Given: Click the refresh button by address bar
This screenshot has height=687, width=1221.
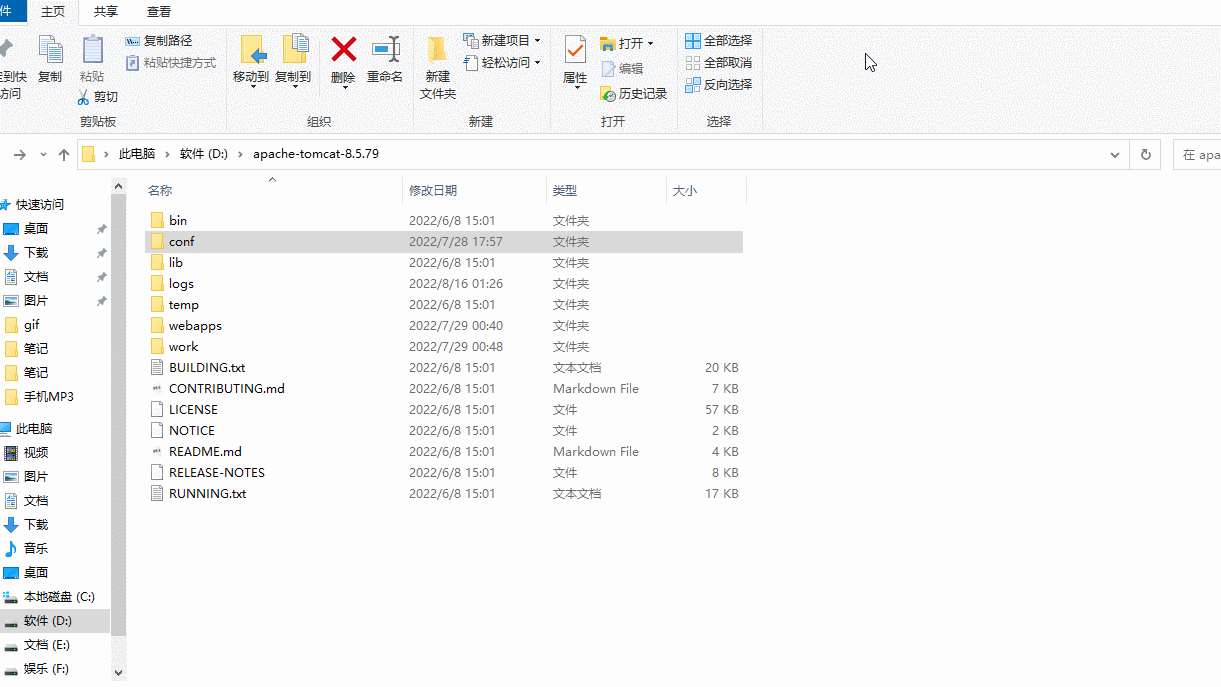Looking at the screenshot, I should click(x=1146, y=155).
